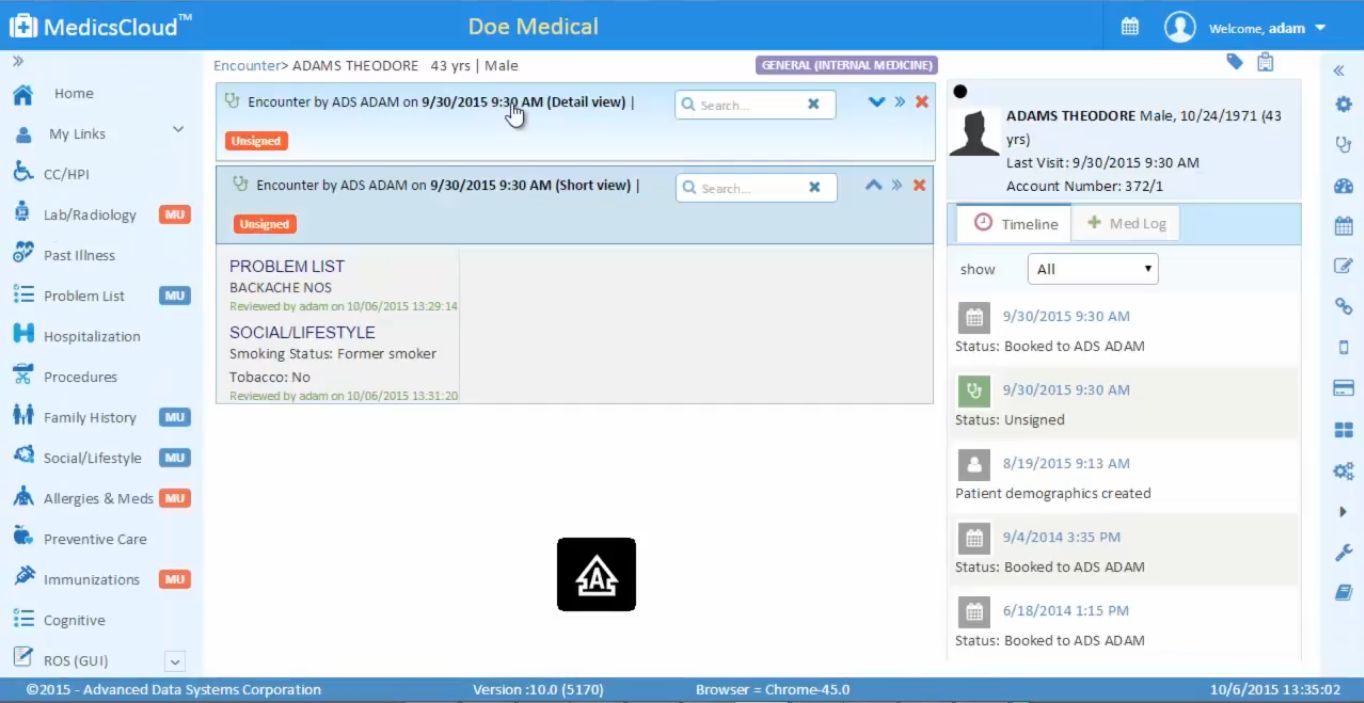Click the credit card icon in right toolbar
Screen dimensions: 1364x703
[x=1343, y=388]
